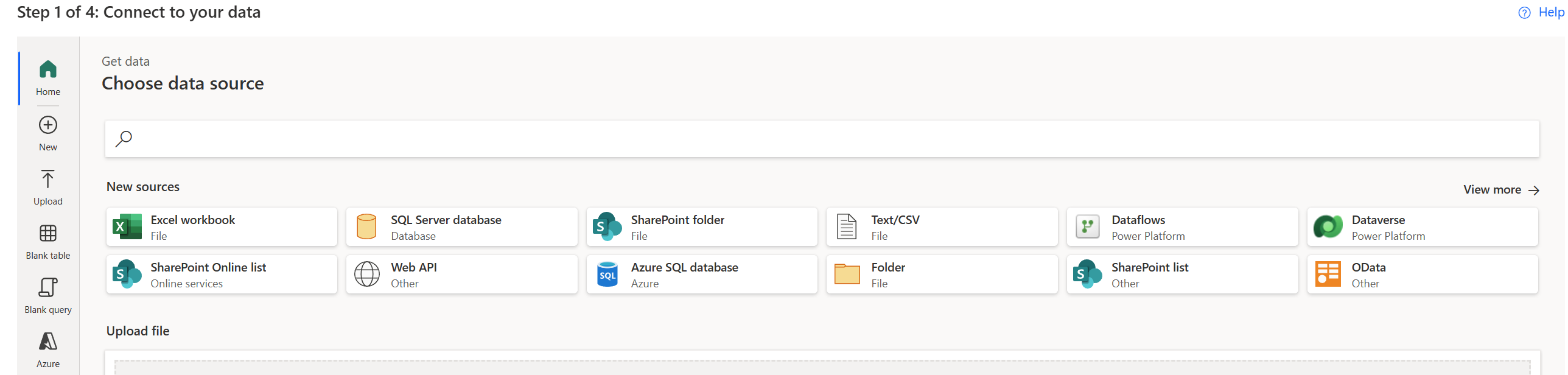Click the View more arrow
The image size is (1568, 375).
[x=1534, y=191]
